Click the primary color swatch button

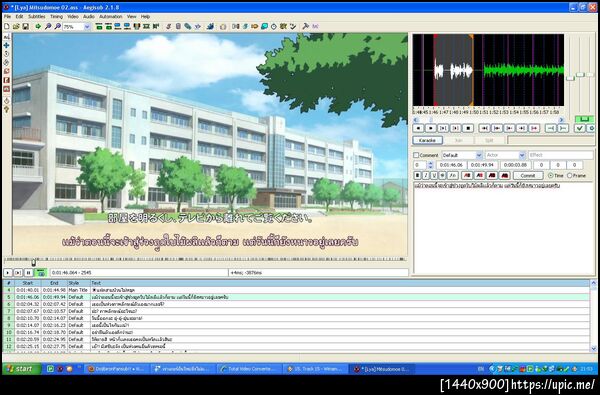(x=467, y=175)
